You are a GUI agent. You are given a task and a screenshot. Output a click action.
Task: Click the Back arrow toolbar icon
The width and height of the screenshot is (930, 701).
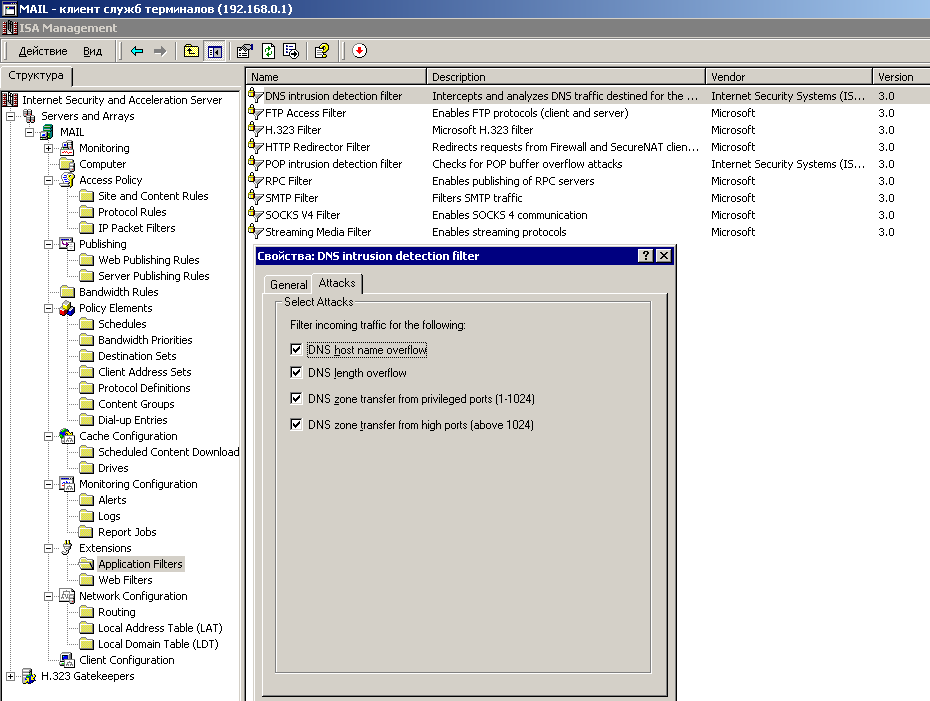tap(137, 51)
